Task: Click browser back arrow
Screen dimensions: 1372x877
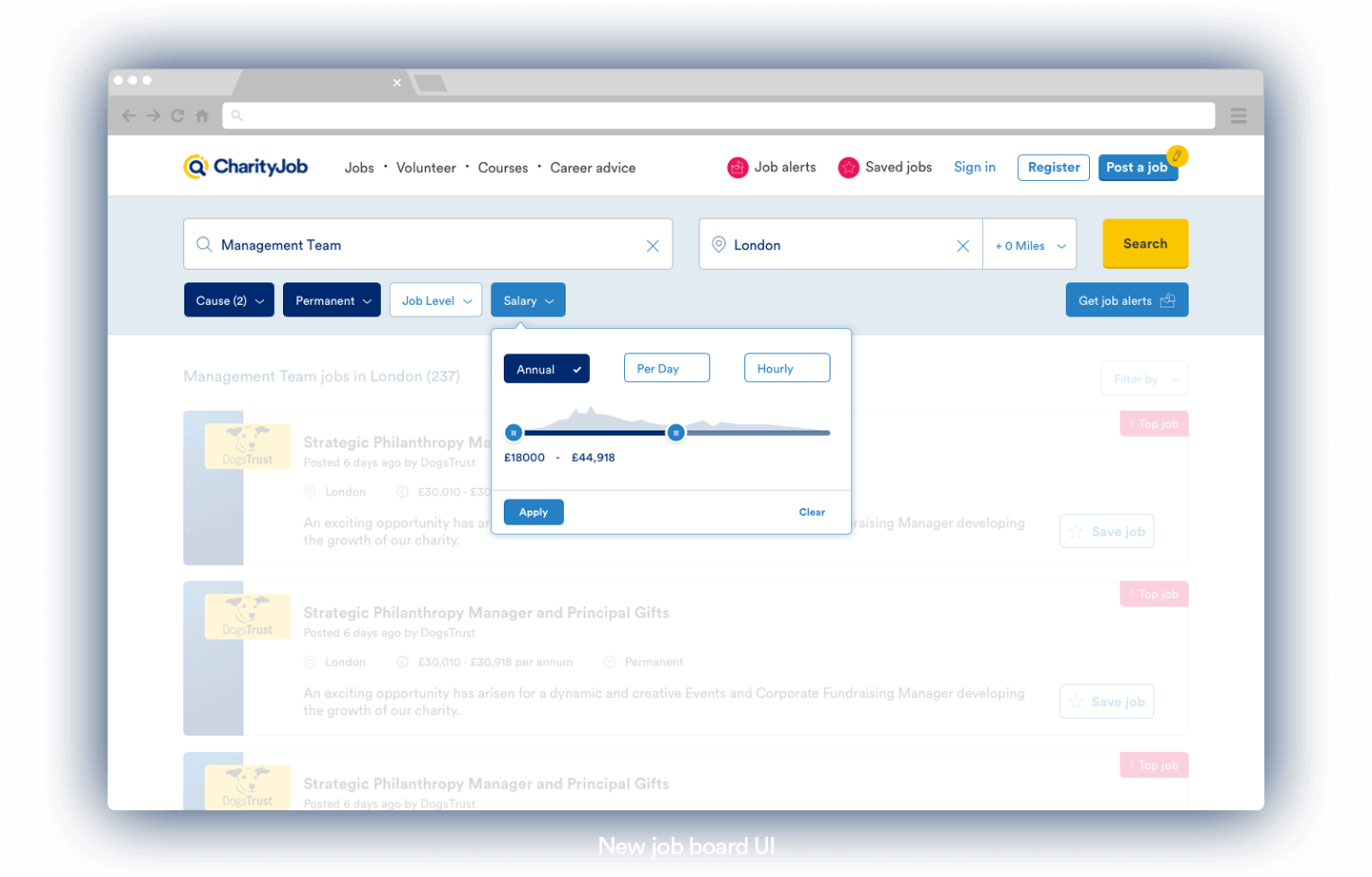Action: click(x=129, y=115)
